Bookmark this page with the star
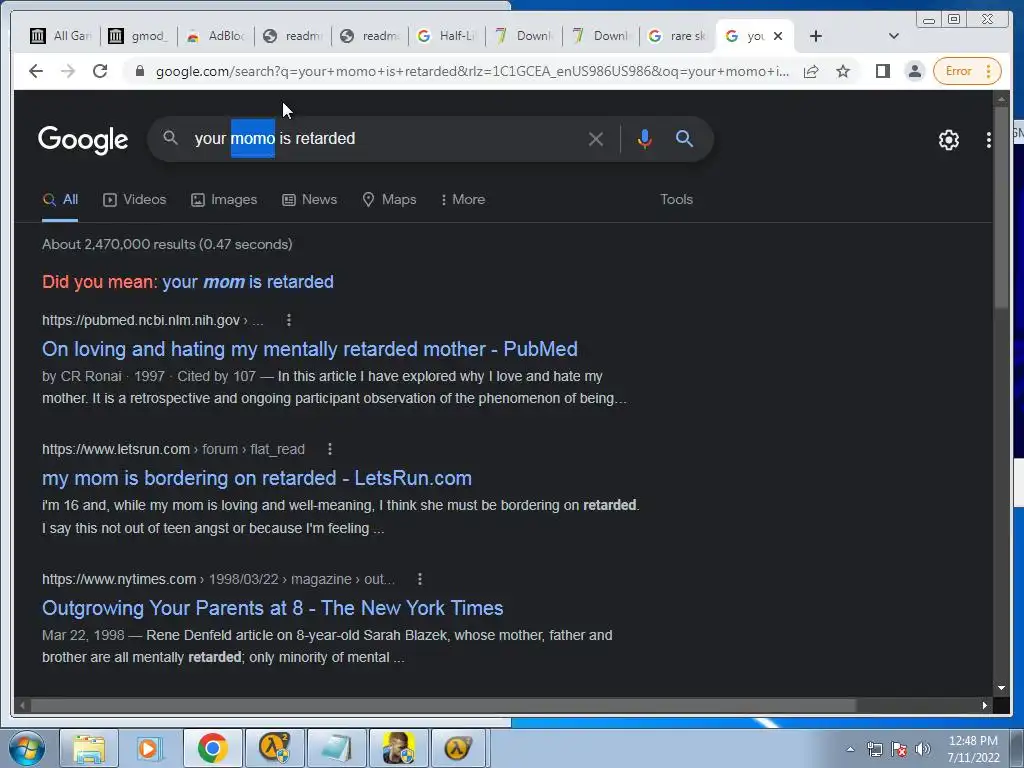Viewport: 1024px width, 768px height. (843, 71)
